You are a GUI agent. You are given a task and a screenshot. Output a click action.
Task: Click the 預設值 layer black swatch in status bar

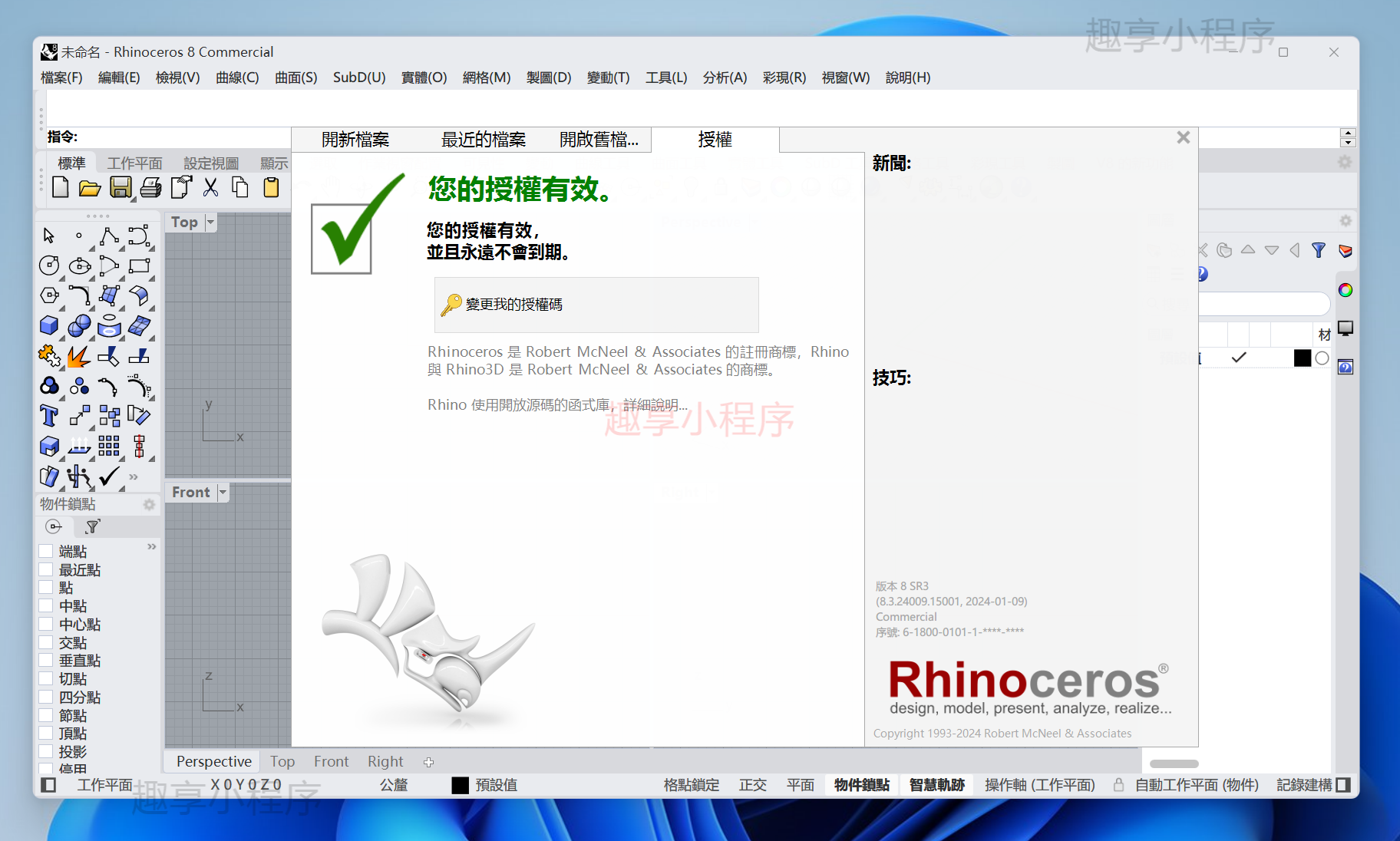[461, 785]
